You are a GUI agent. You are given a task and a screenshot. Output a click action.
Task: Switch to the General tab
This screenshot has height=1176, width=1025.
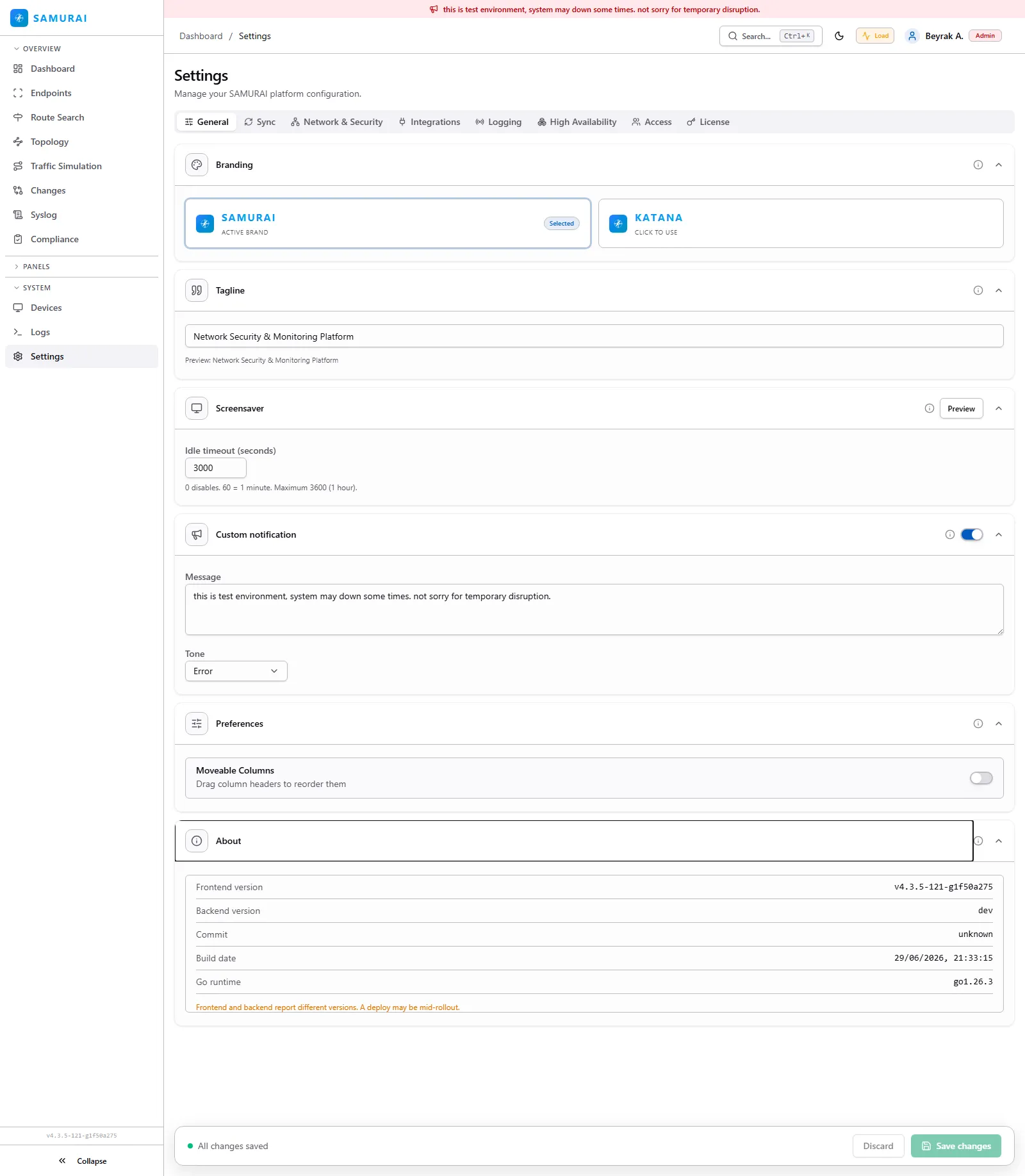[x=207, y=122]
